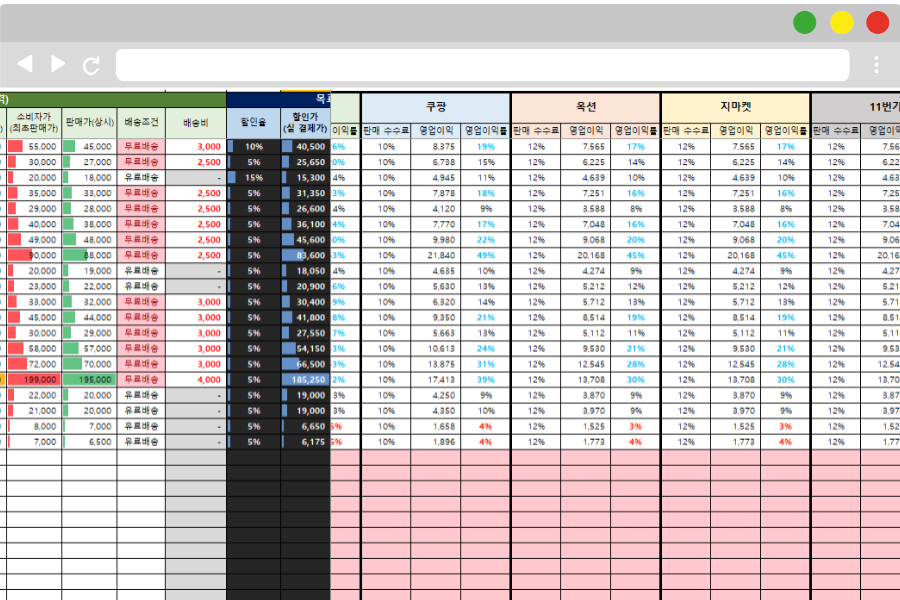Select 45% in the 옥션 margin column
This screenshot has width=900, height=600.
point(635,255)
